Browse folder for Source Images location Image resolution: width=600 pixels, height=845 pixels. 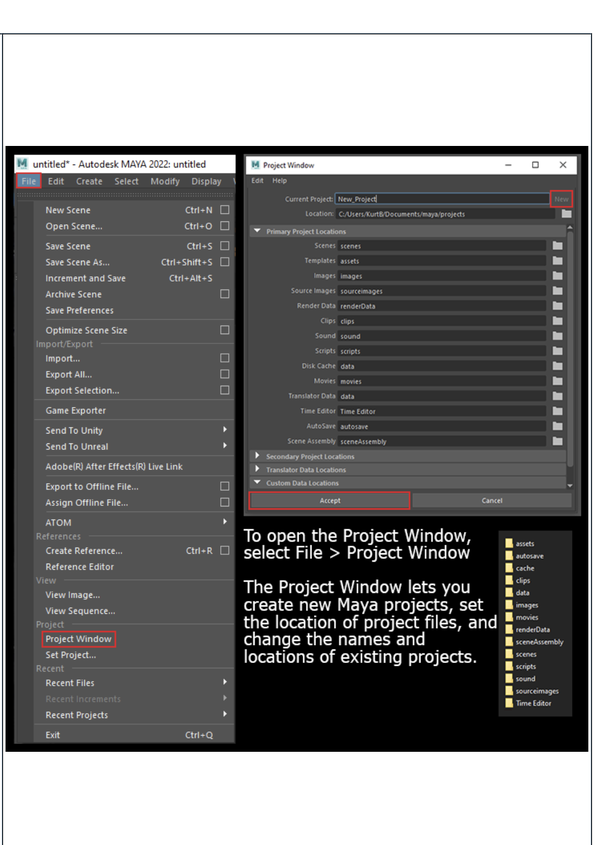click(557, 291)
